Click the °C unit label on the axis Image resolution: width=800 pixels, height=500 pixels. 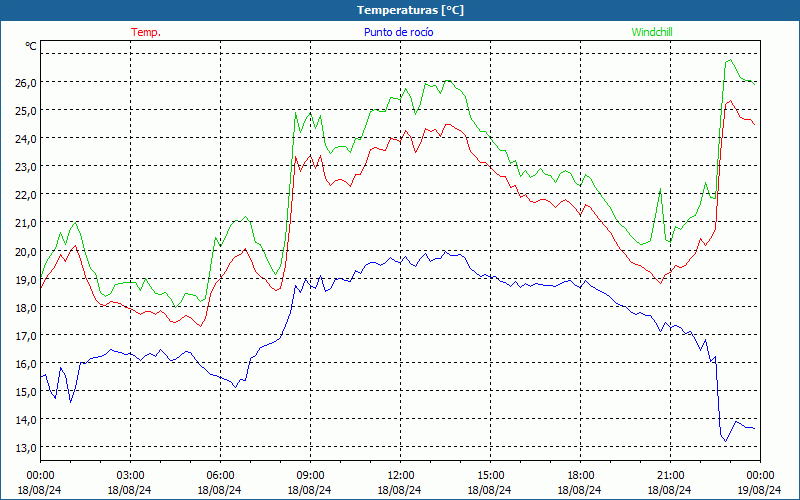pyautogui.click(x=31, y=46)
